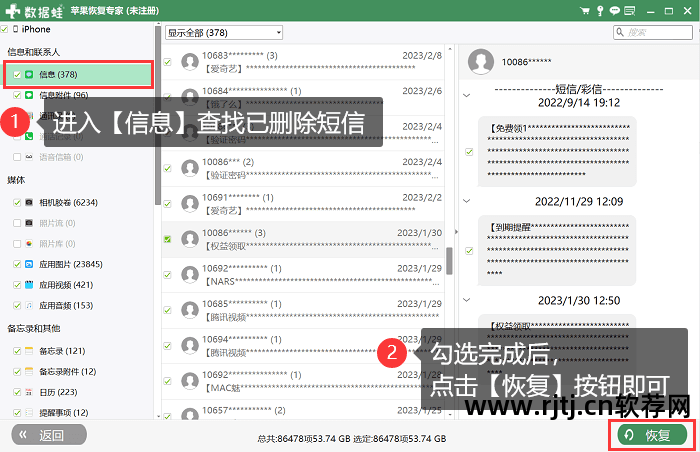Select the 照片库 photo library icon
Screen dimensions: 700x452
pos(29,243)
